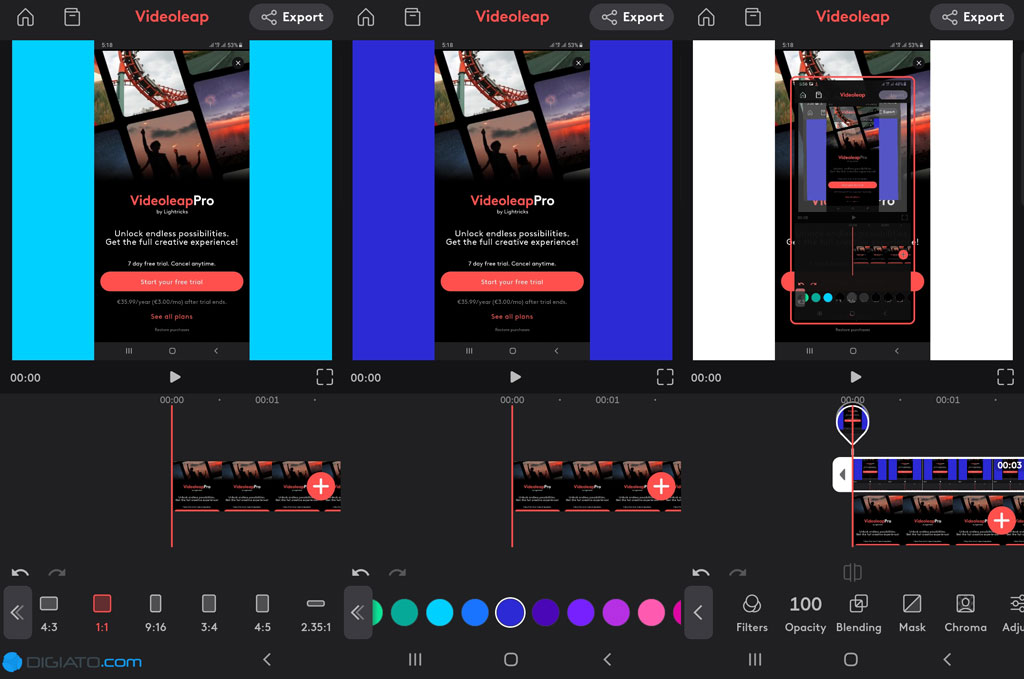Select the layer pin marker above the right timeline

pos(852,423)
